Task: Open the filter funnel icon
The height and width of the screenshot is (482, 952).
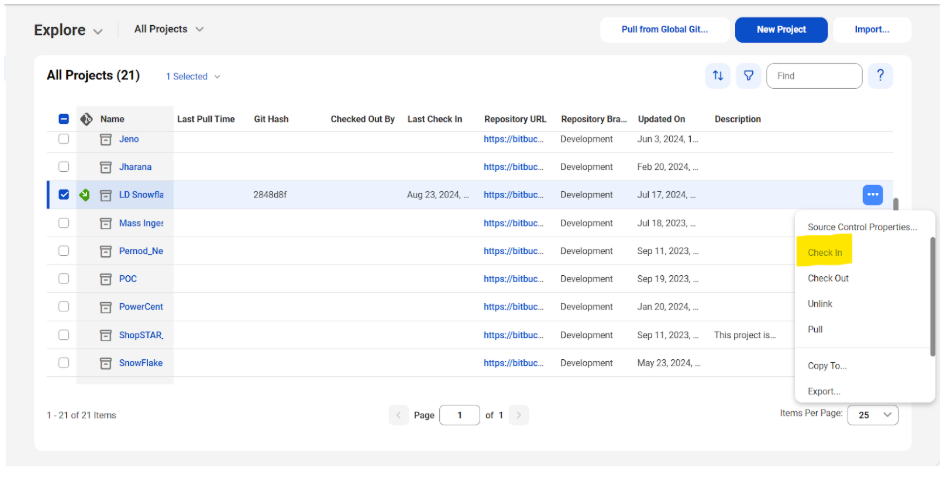Action: point(747,76)
